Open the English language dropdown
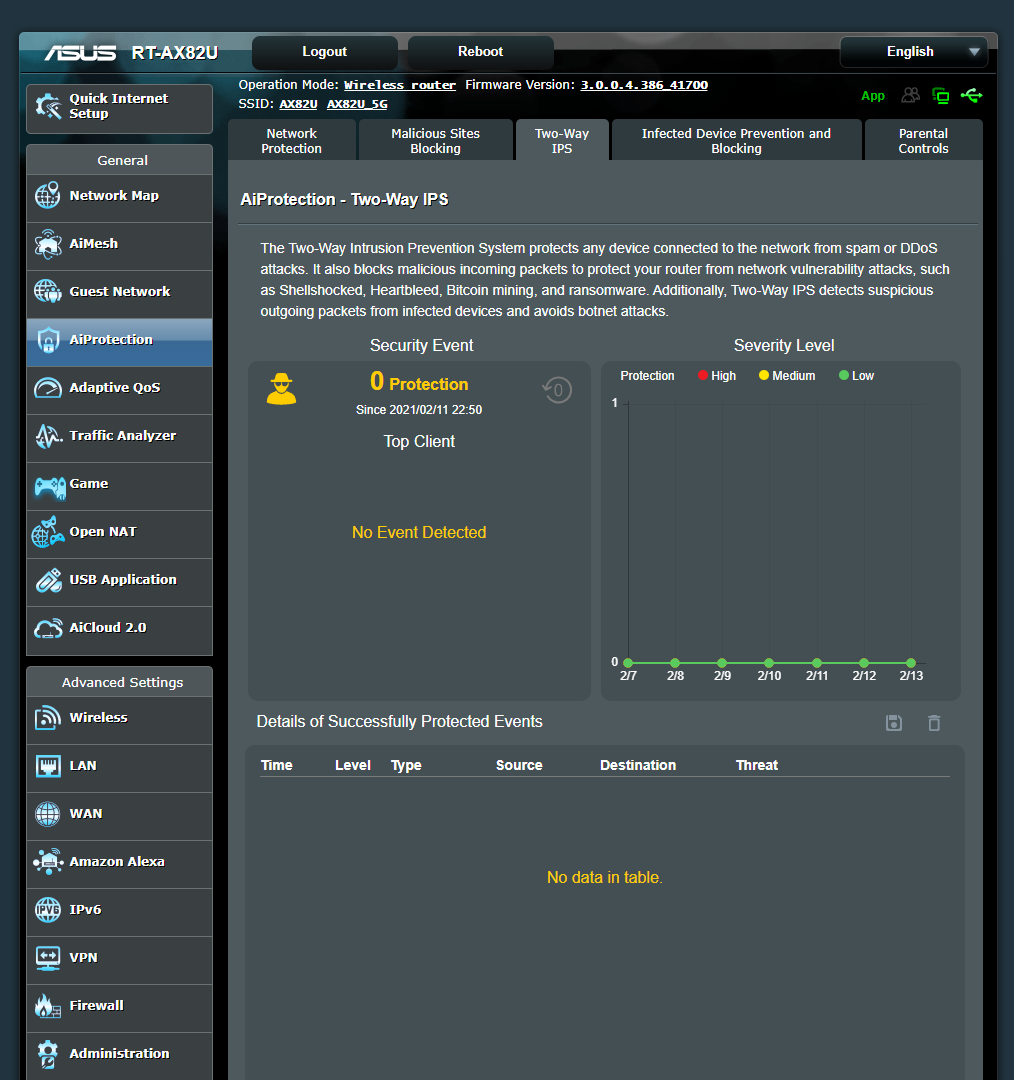Viewport: 1014px width, 1080px height. [913, 52]
